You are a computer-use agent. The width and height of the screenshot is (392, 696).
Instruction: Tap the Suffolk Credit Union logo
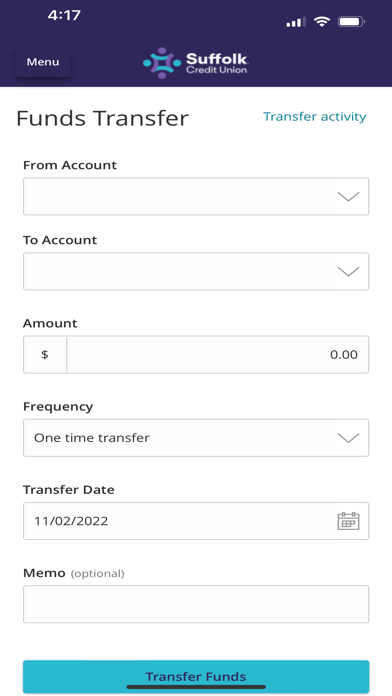pyautogui.click(x=195, y=63)
